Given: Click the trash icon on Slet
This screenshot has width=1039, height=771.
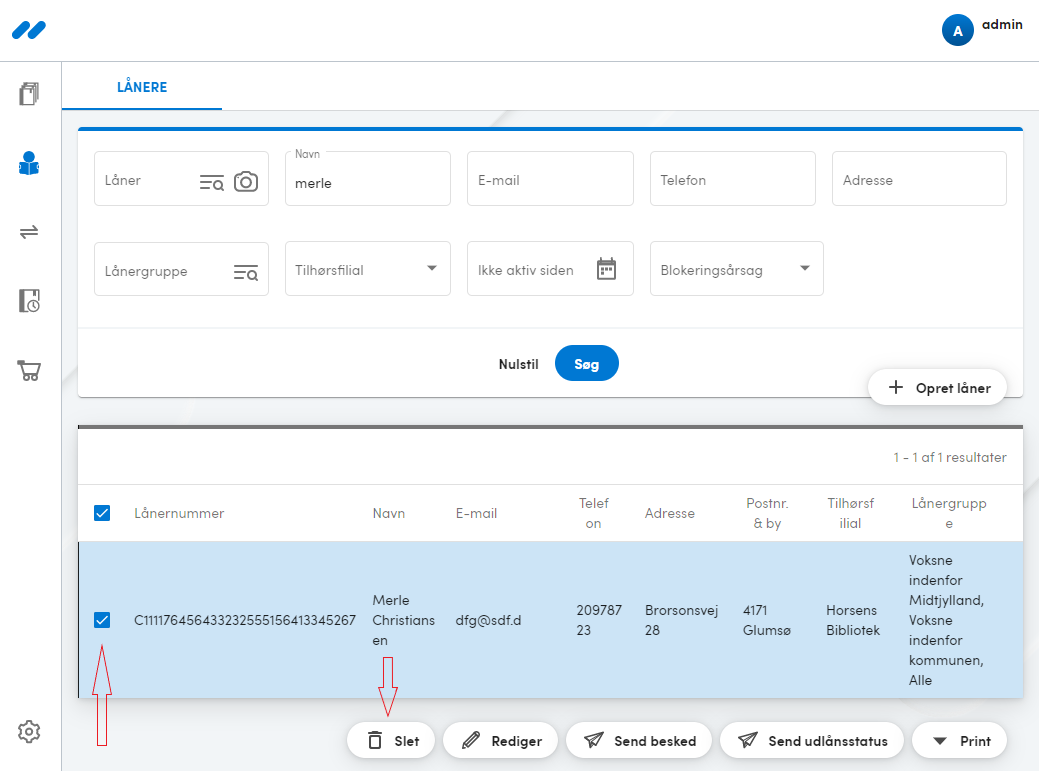Looking at the screenshot, I should (374, 741).
